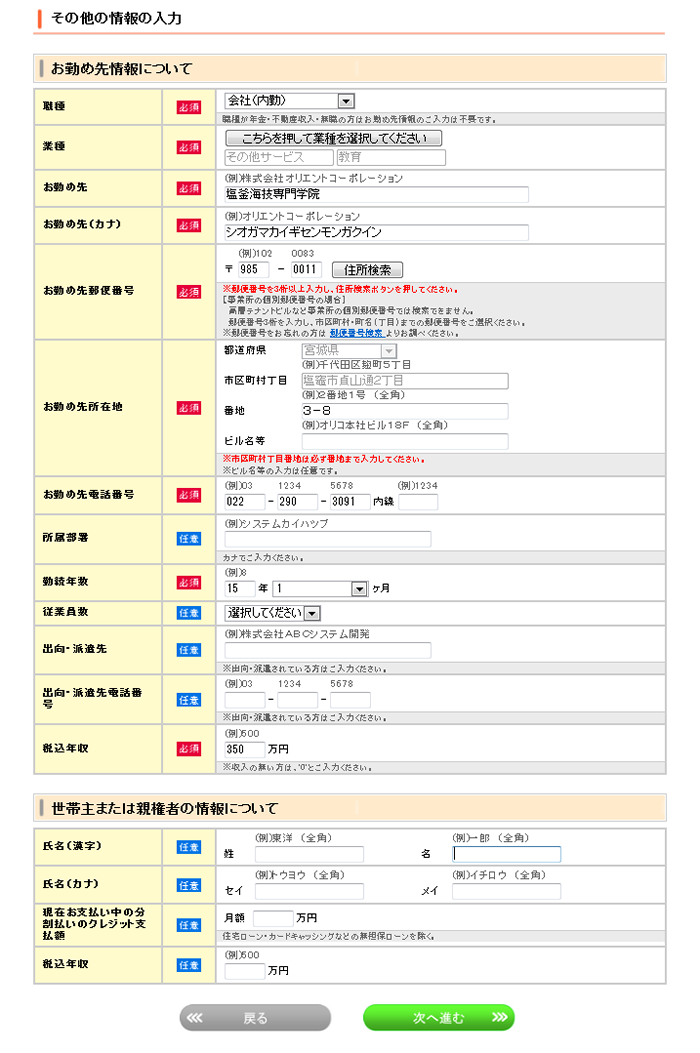Click the household 税込年収 field
The width and height of the screenshot is (700, 1053).
(245, 971)
